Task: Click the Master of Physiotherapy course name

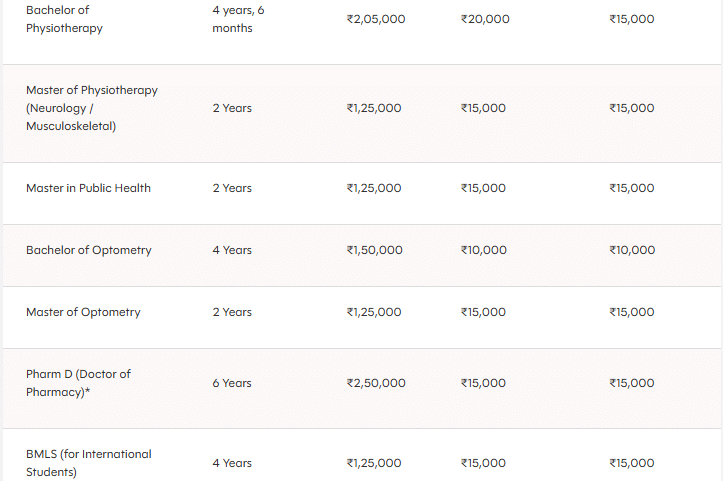Action: [91, 108]
